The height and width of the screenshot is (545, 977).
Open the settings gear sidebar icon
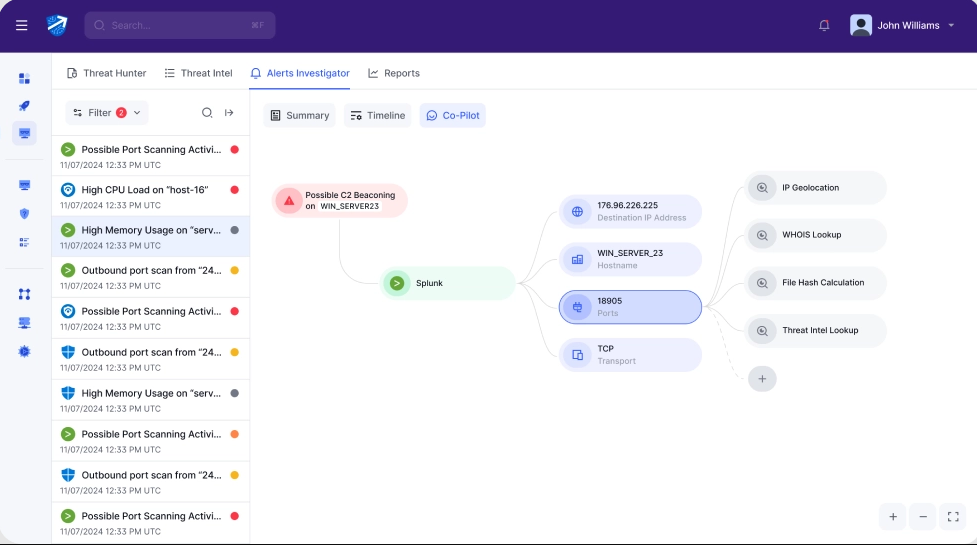coord(24,351)
